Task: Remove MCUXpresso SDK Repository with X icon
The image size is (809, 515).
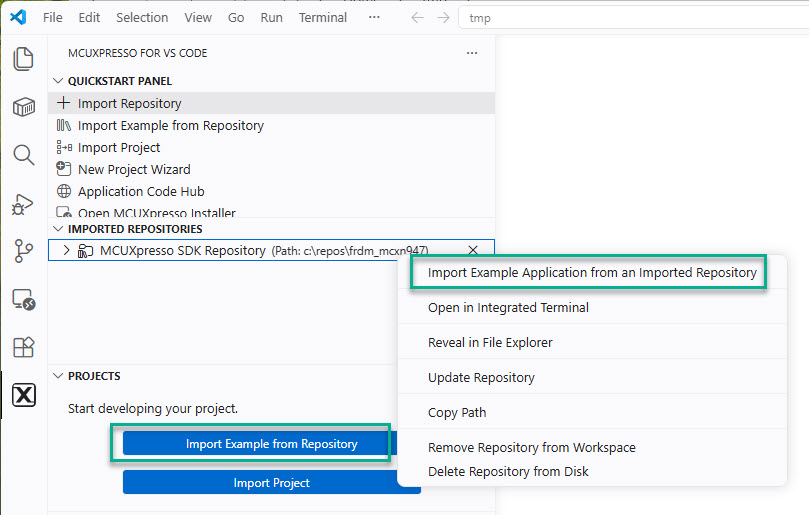Action: (473, 251)
